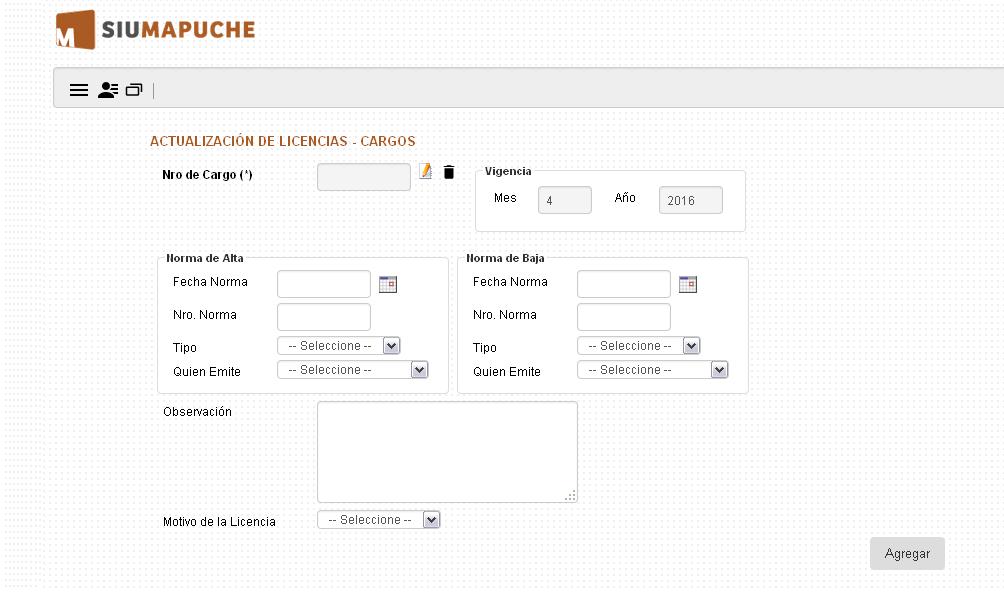Click the Nro de Cargo field
Viewport: 1004px width, 592px height.
click(363, 177)
